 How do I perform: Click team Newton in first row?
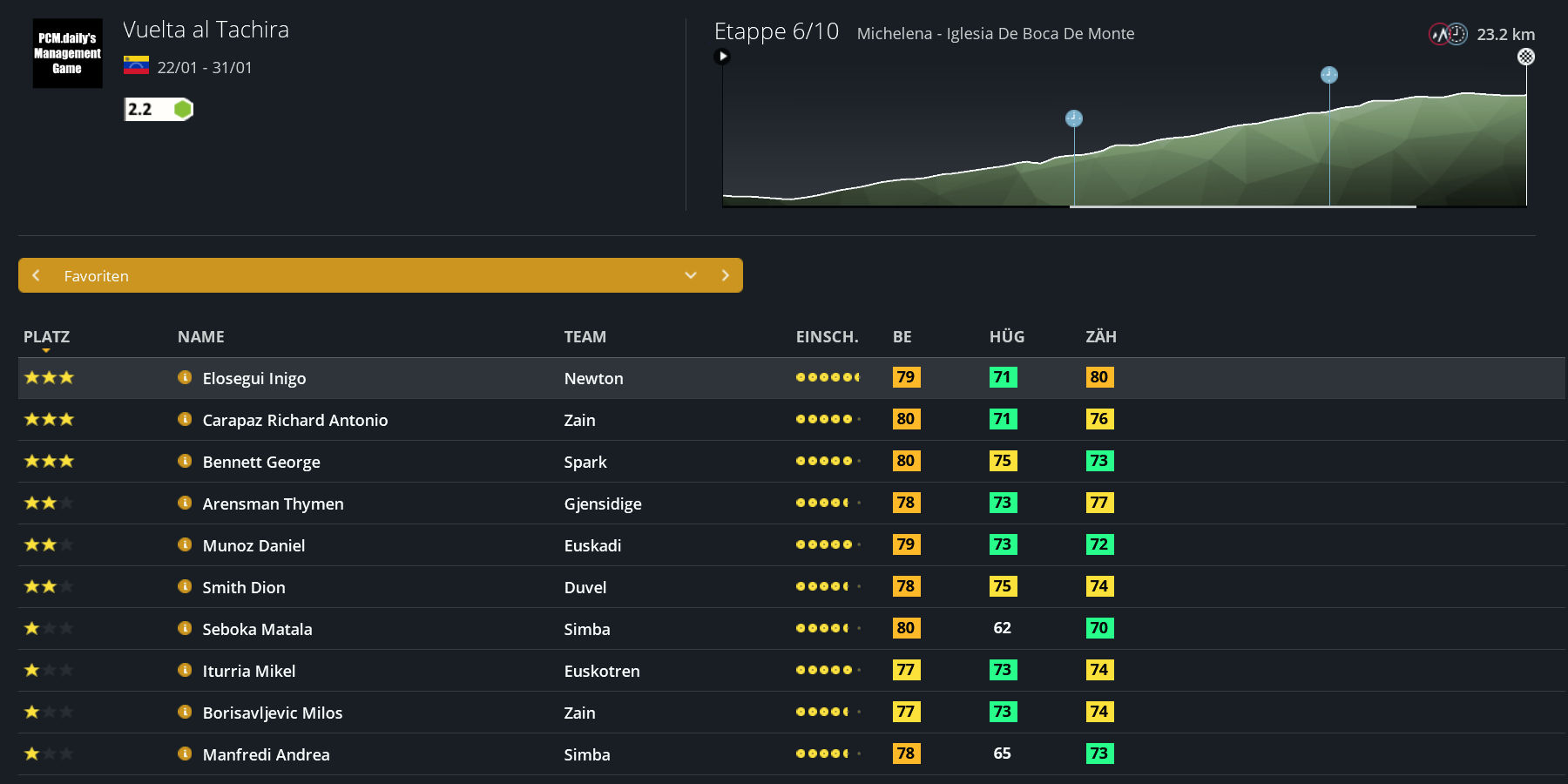pyautogui.click(x=593, y=378)
